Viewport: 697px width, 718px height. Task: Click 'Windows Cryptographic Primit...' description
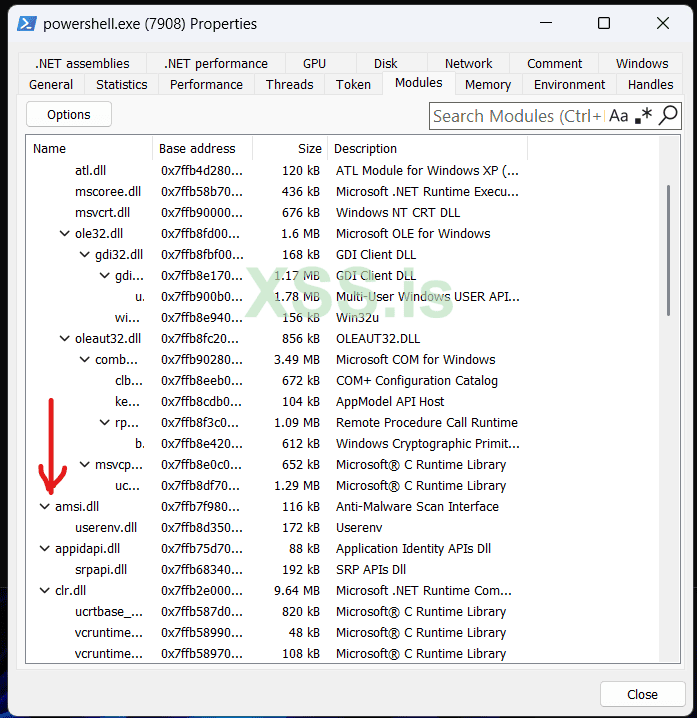[428, 444]
